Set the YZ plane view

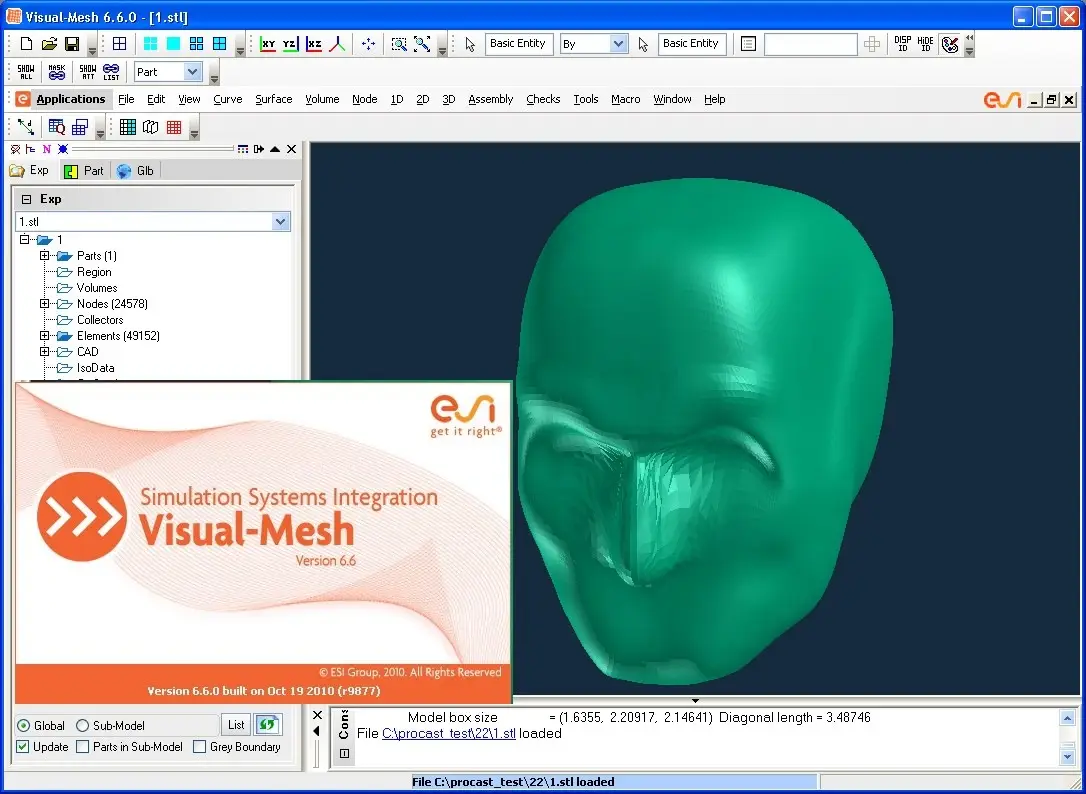pos(290,44)
